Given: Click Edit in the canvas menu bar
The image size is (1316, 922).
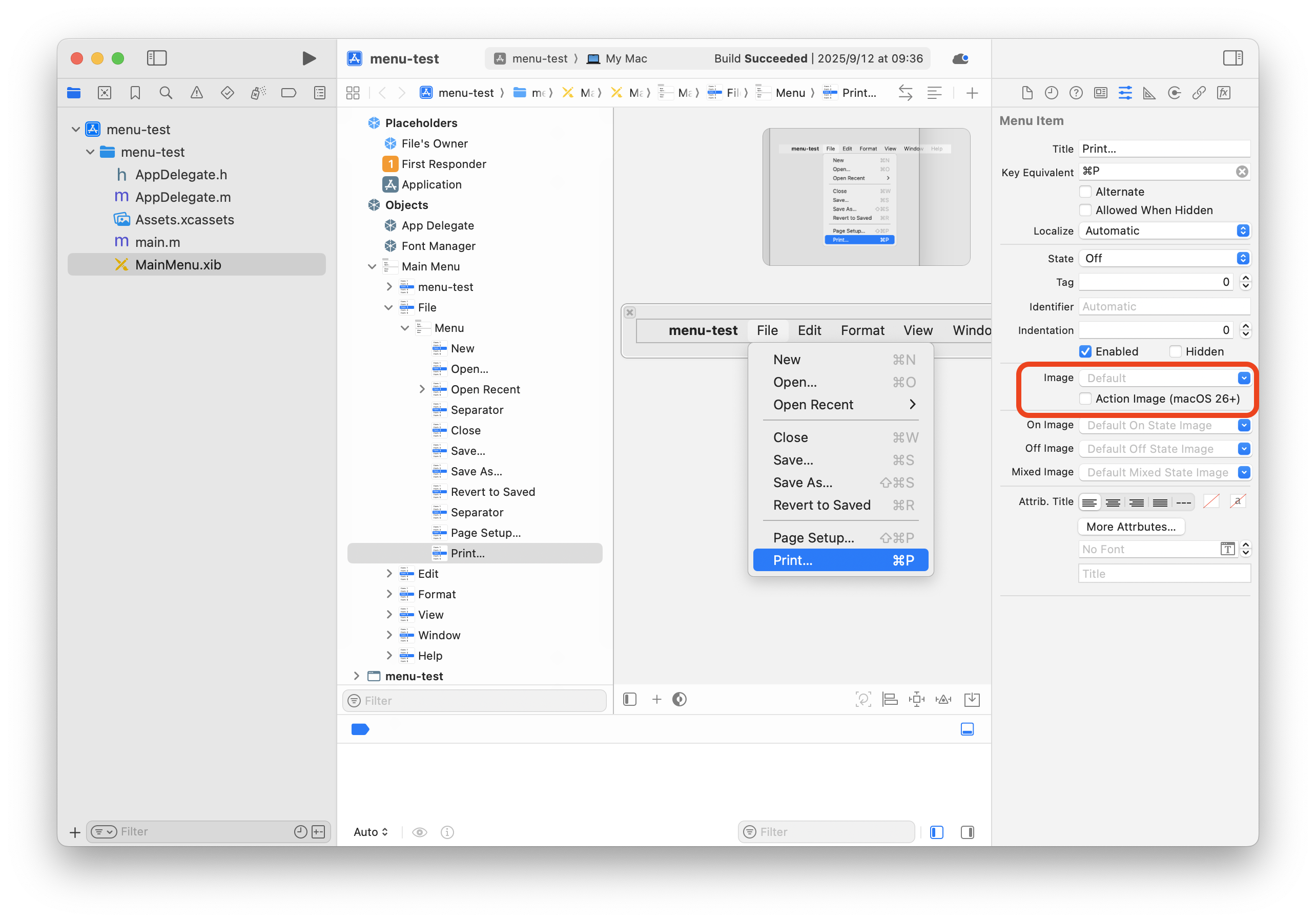Looking at the screenshot, I should (x=809, y=330).
